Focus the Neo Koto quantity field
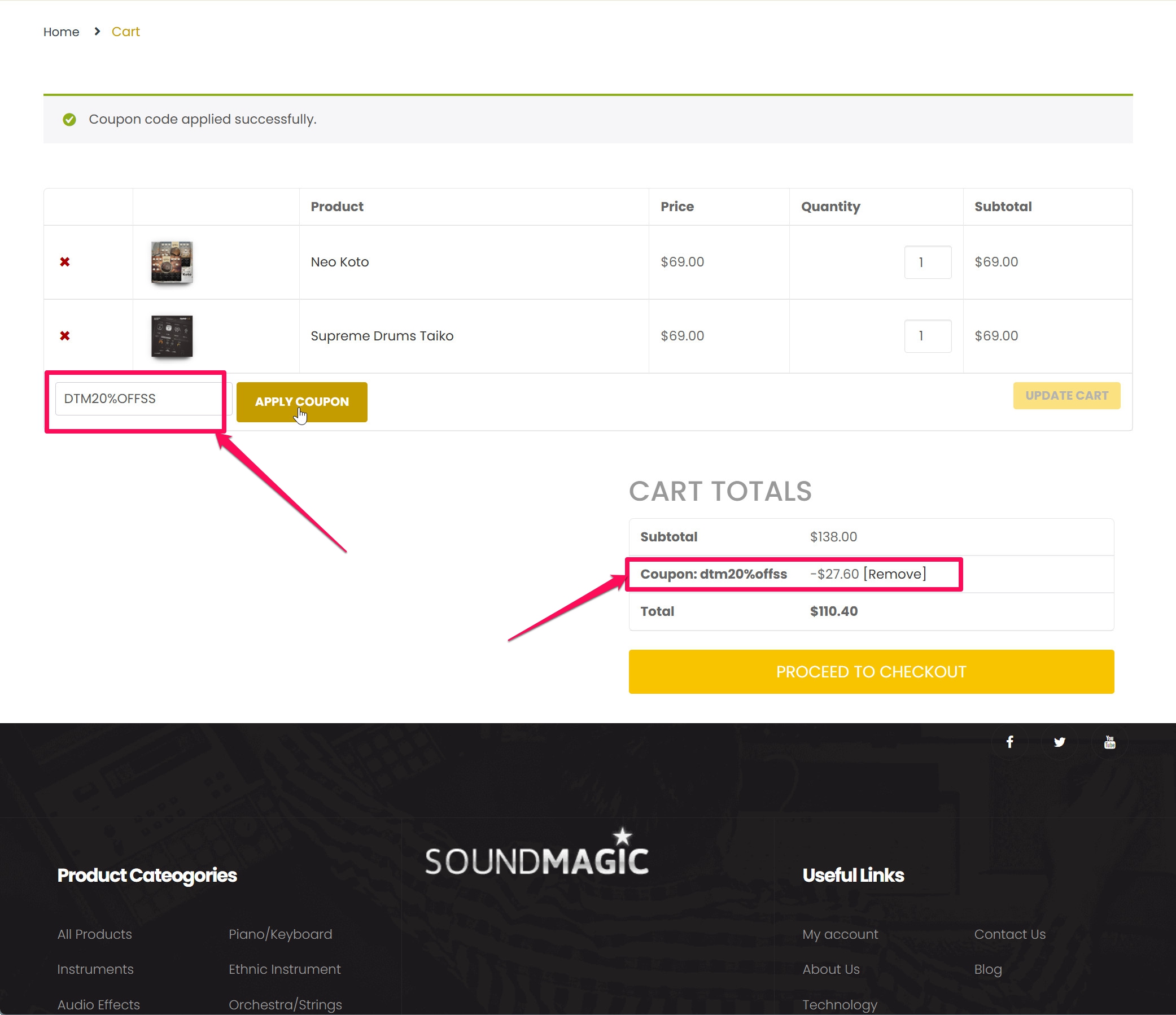This screenshot has width=1176, height=1015. pos(928,262)
